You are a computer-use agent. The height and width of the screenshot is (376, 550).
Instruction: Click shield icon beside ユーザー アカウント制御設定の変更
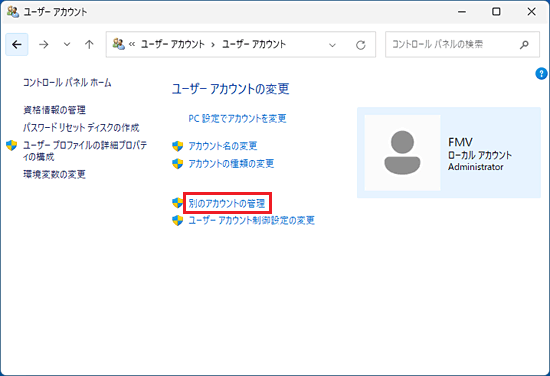178,220
